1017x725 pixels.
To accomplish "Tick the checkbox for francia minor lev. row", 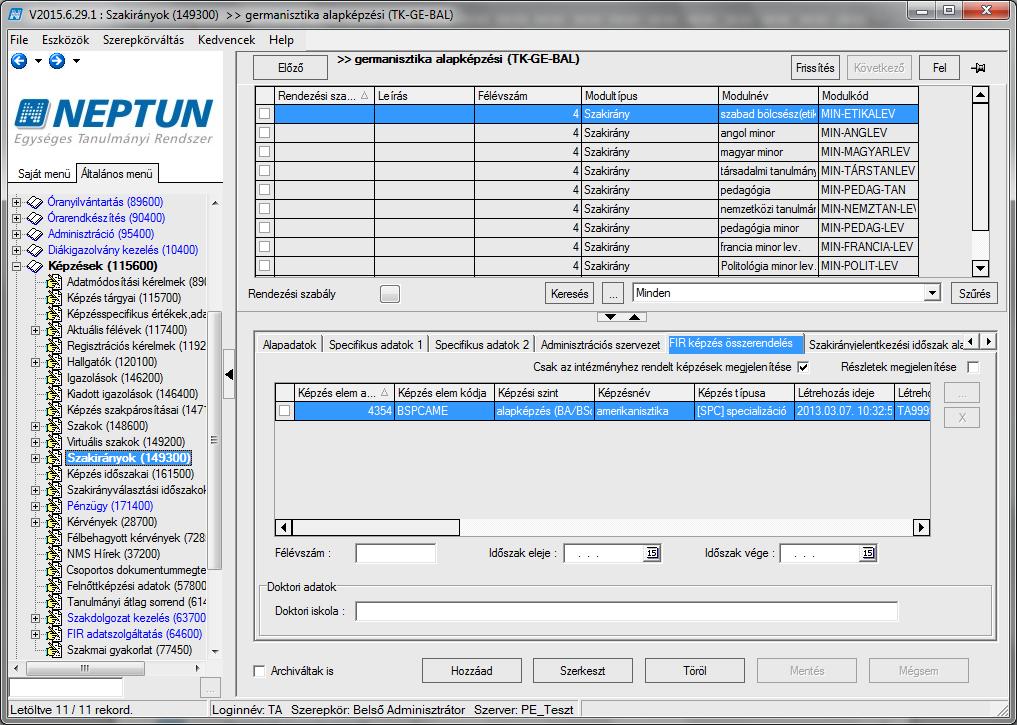I will coord(265,247).
